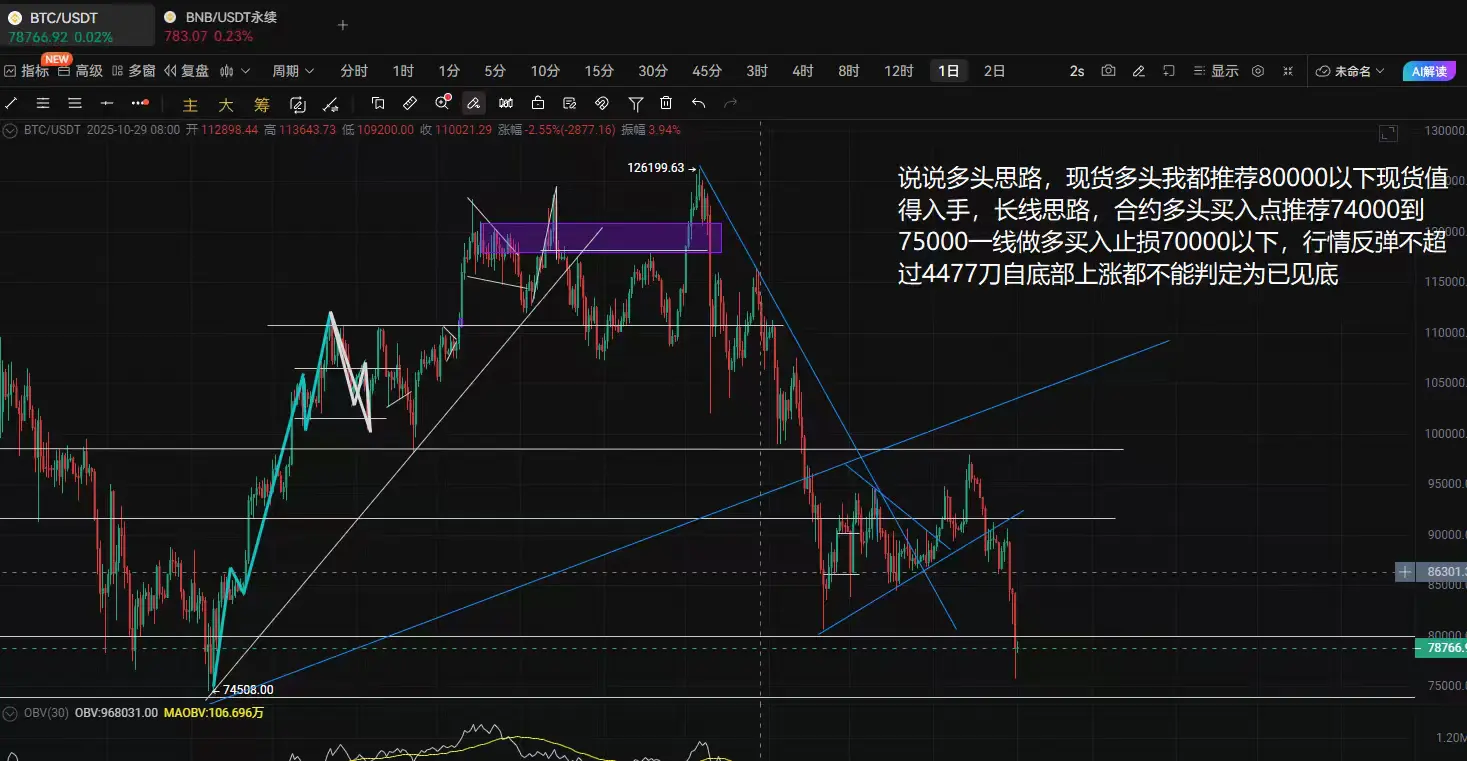Open the edit drawings list icon

[570, 103]
